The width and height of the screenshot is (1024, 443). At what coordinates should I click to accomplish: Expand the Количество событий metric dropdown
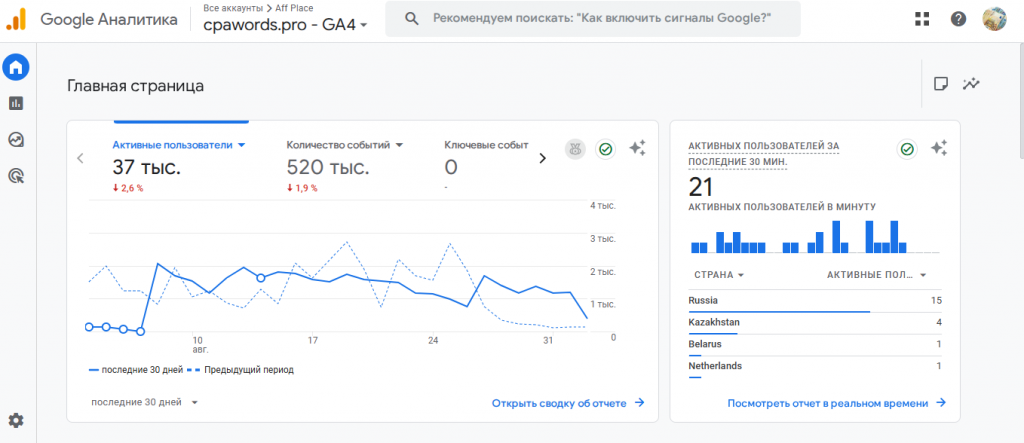coord(345,144)
